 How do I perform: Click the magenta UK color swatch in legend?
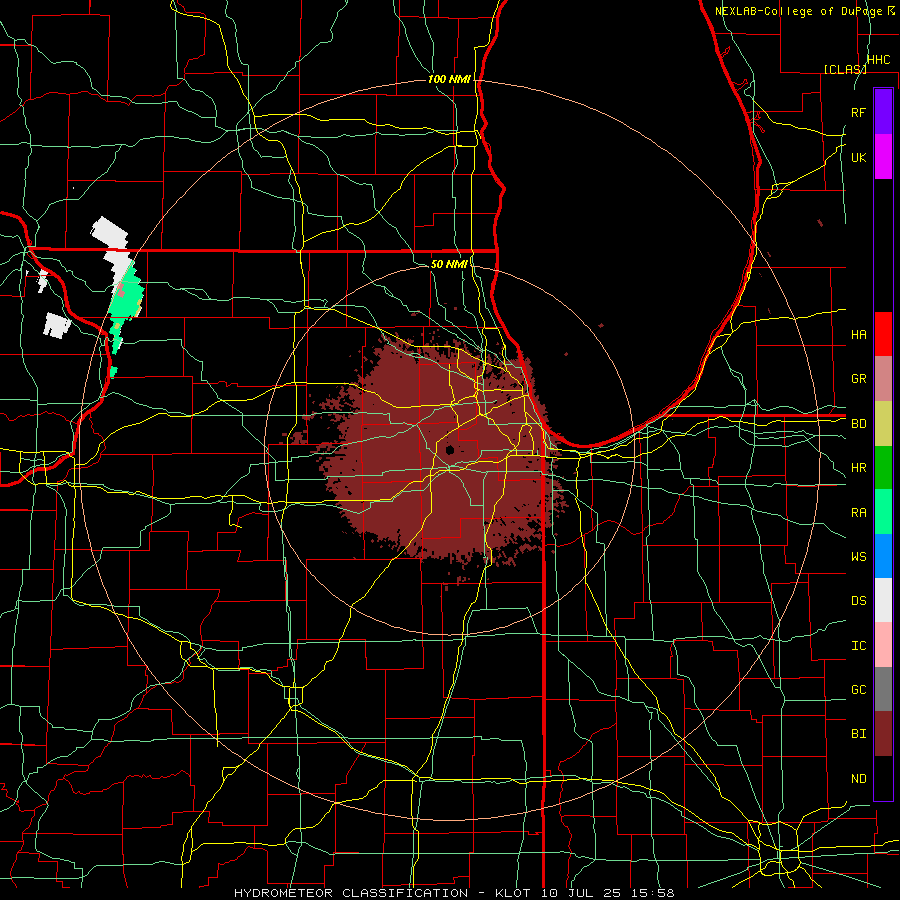[883, 157]
